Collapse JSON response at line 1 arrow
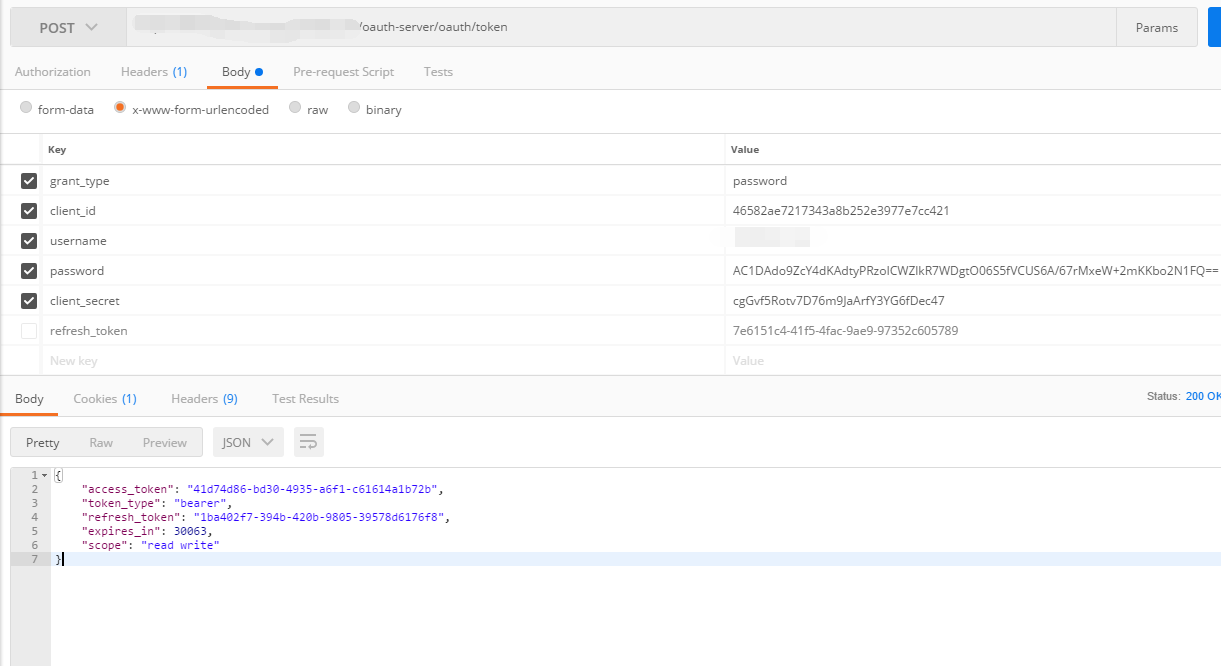The width and height of the screenshot is (1221, 666). click(x=44, y=475)
